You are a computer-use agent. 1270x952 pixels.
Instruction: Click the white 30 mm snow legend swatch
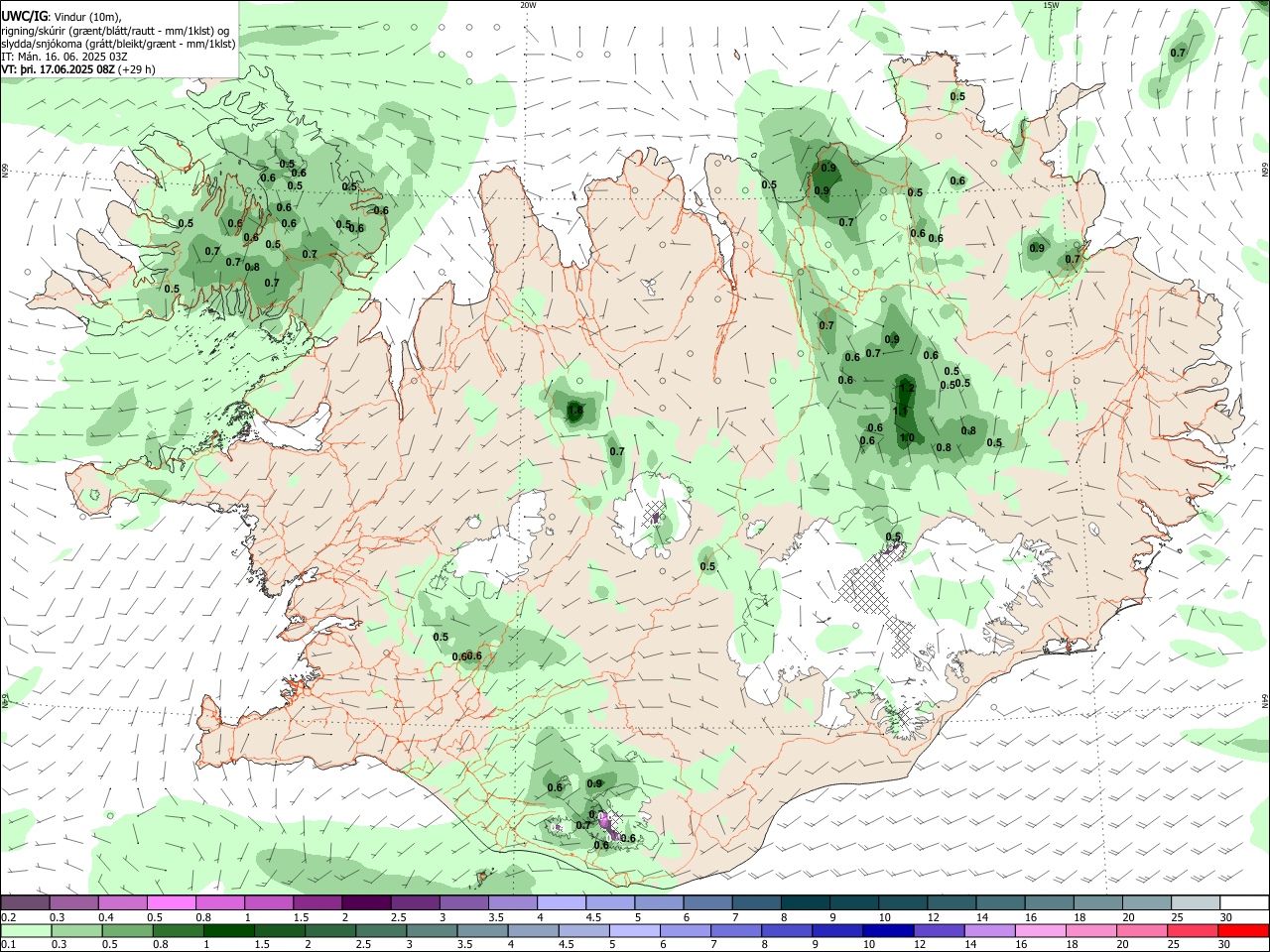[x=1245, y=903]
